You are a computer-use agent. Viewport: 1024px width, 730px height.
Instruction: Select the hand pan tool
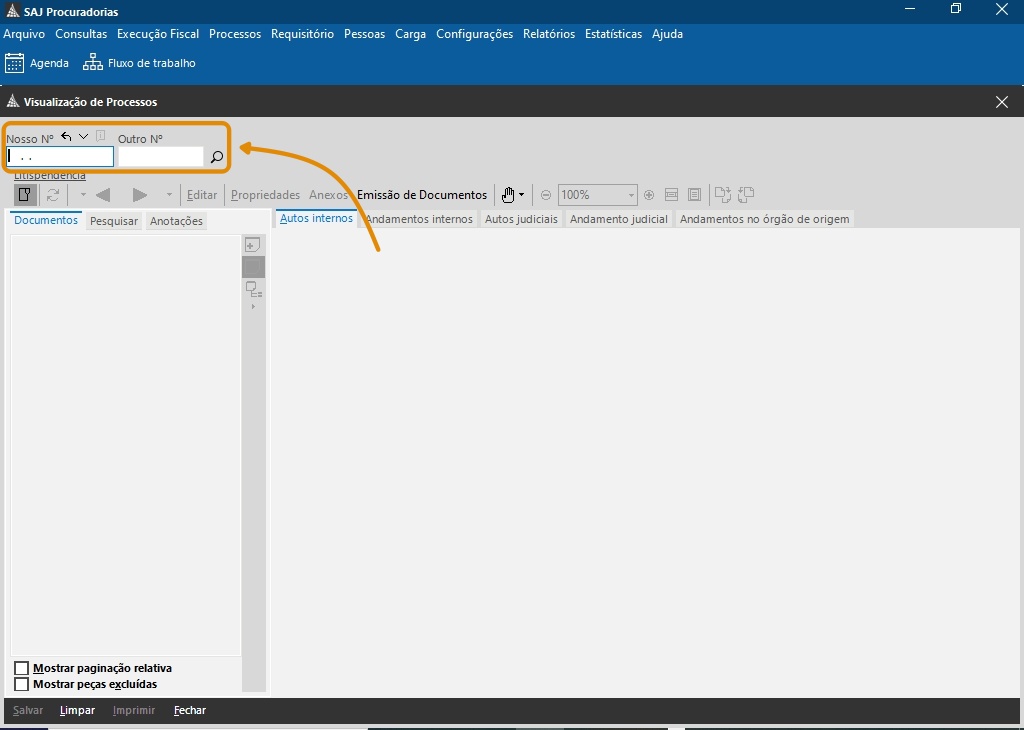point(508,195)
